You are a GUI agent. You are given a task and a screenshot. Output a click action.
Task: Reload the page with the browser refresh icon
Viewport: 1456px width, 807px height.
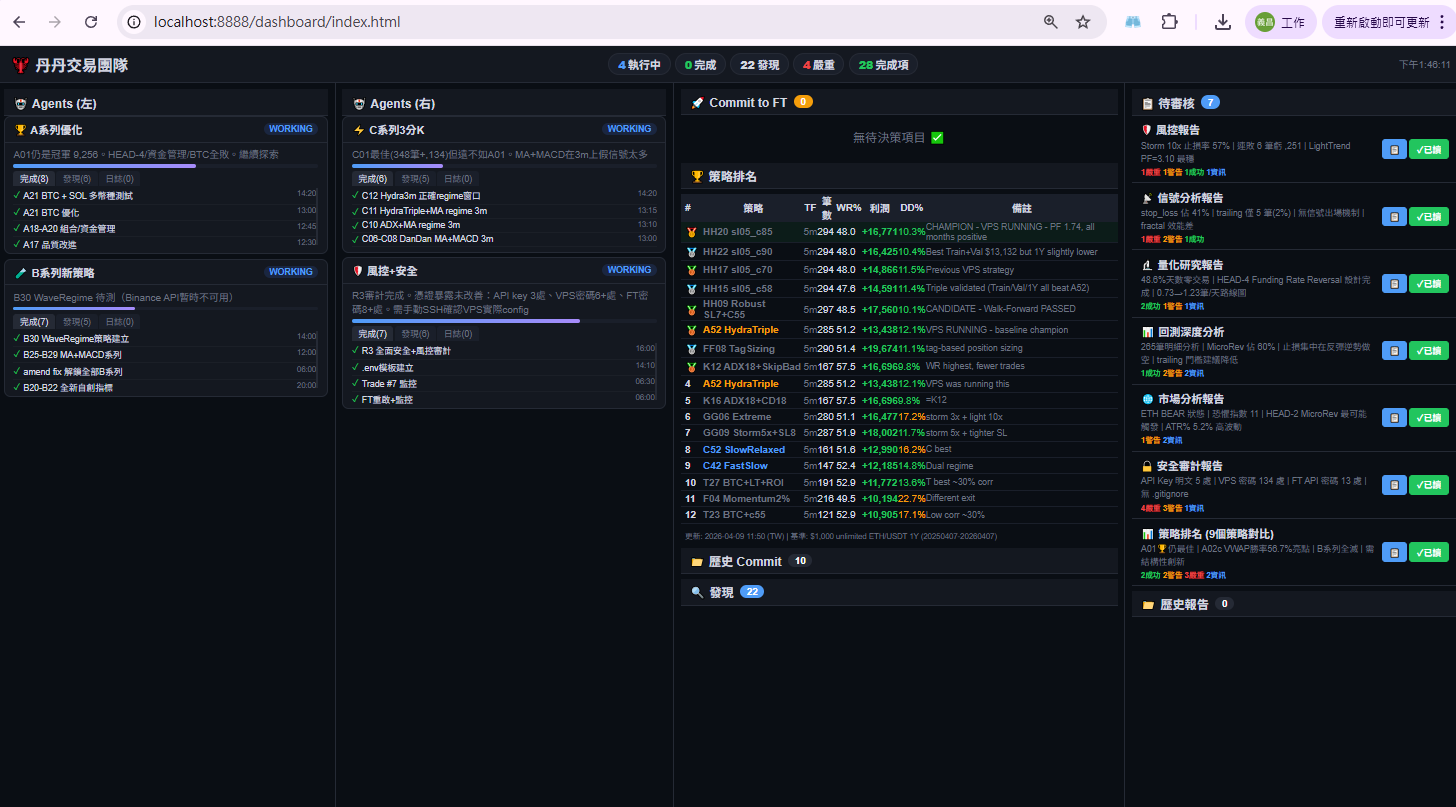tap(91, 22)
